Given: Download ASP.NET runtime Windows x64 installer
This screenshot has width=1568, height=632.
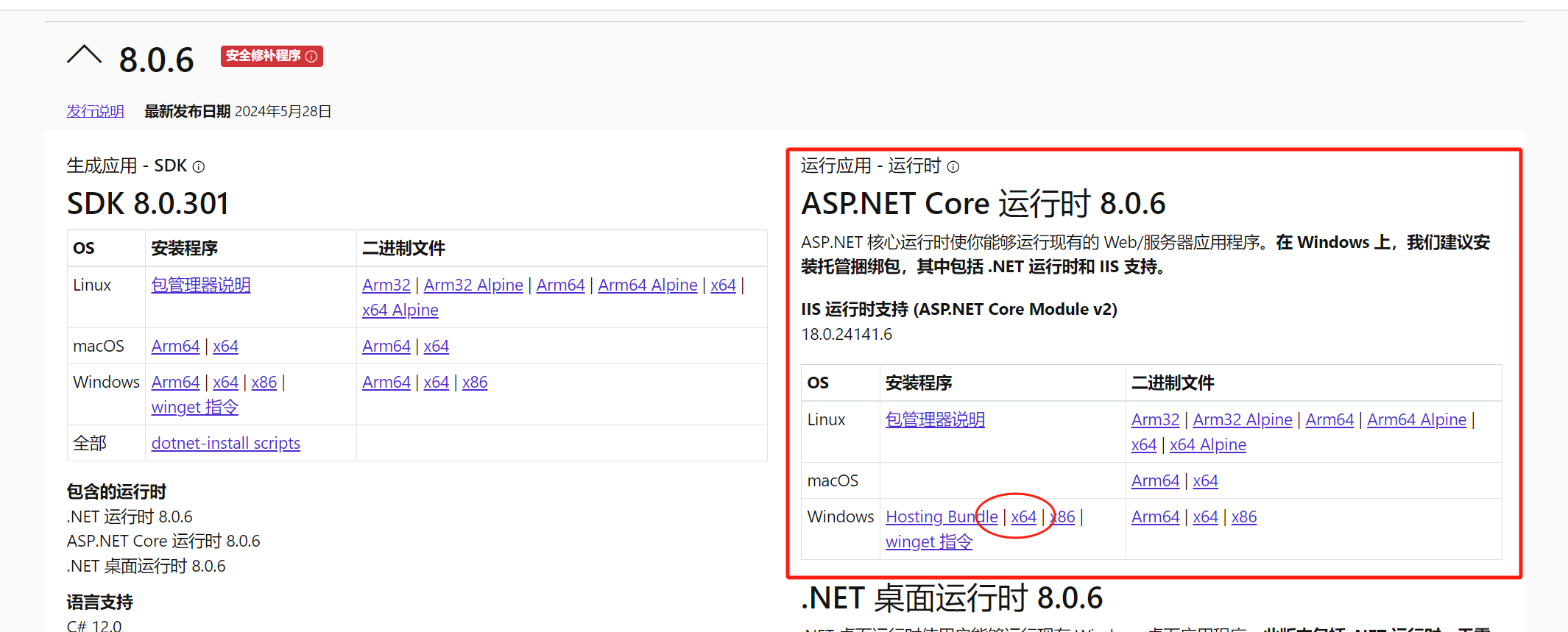Looking at the screenshot, I should [x=1024, y=516].
